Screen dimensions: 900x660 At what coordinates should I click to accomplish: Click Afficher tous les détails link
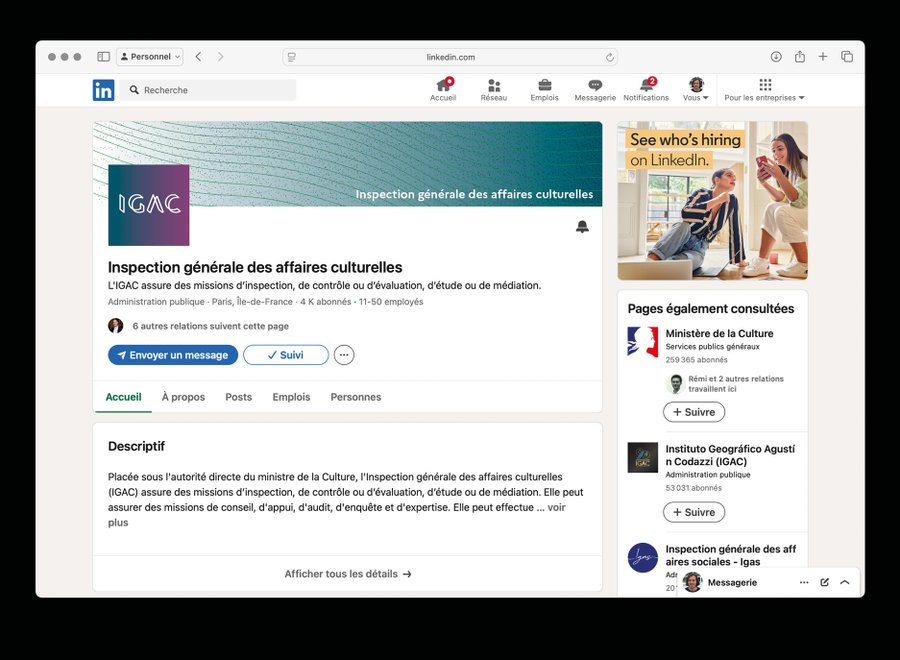pos(347,574)
